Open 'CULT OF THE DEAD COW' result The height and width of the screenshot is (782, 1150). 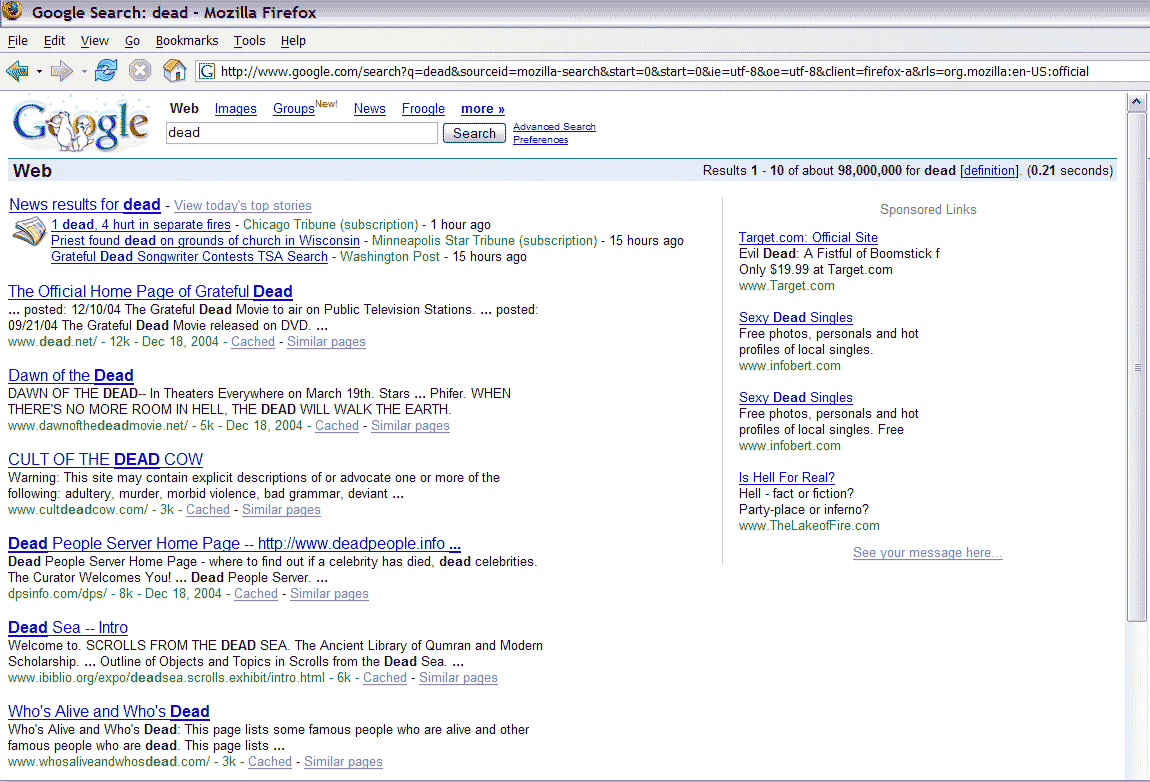click(x=105, y=460)
